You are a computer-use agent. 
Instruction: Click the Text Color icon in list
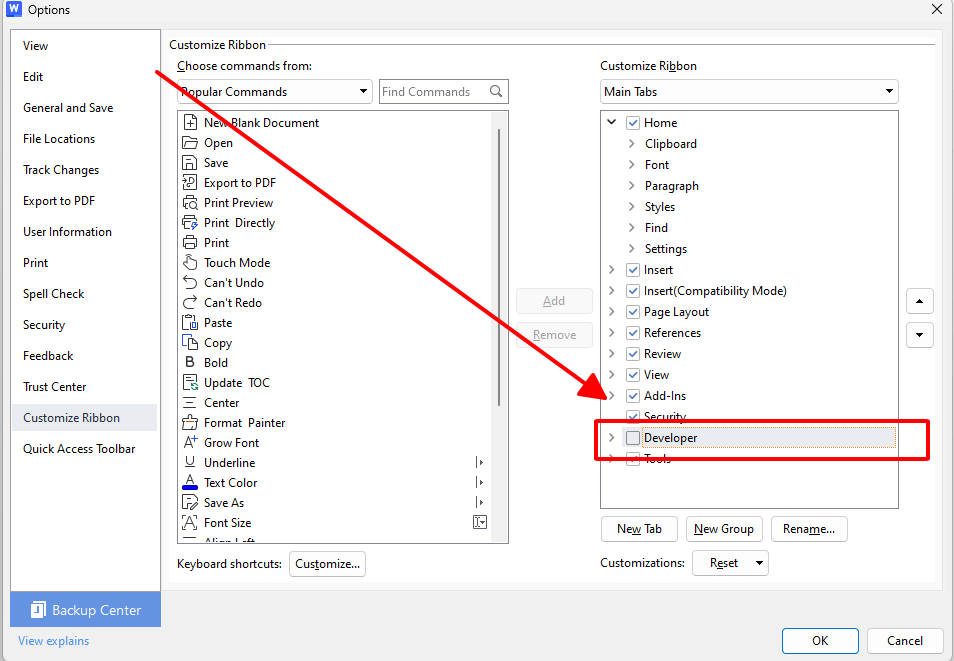pos(190,482)
